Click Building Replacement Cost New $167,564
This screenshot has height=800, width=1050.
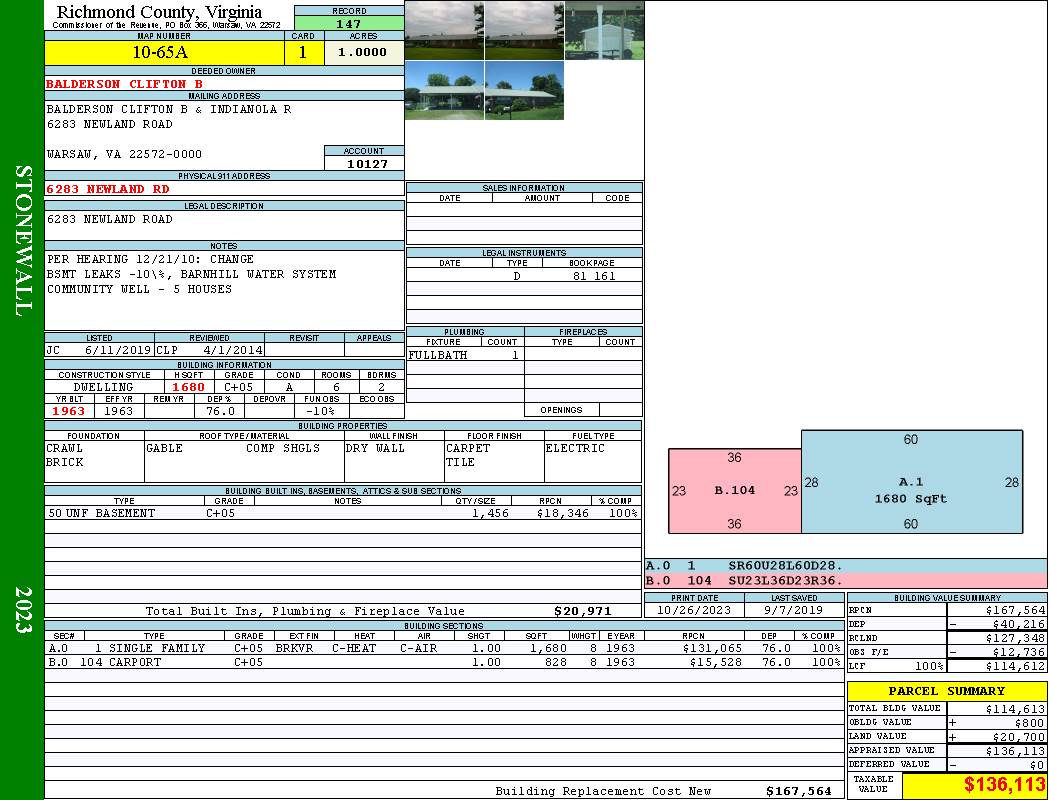pos(799,791)
